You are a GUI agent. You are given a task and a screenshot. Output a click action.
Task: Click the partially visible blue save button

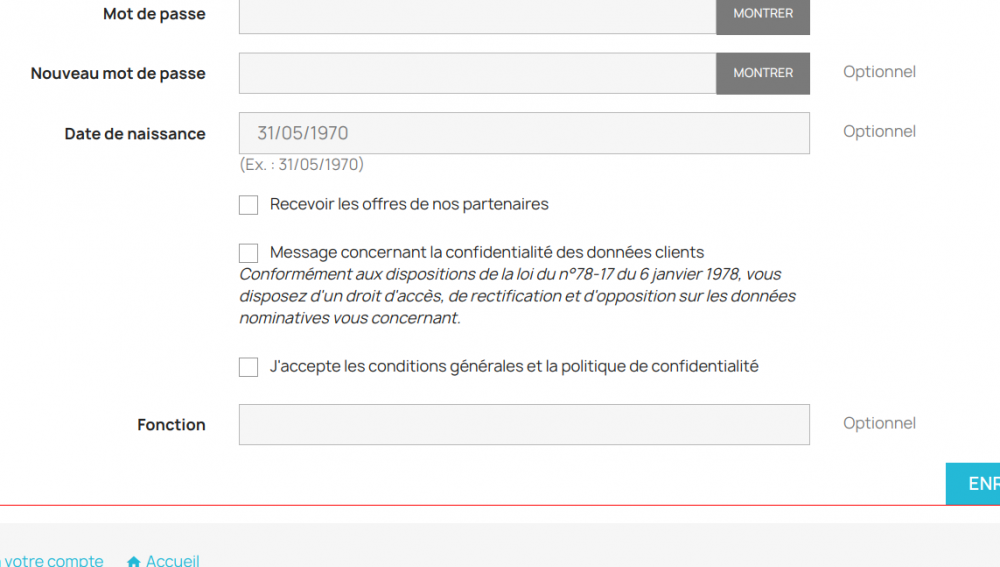[974, 484]
